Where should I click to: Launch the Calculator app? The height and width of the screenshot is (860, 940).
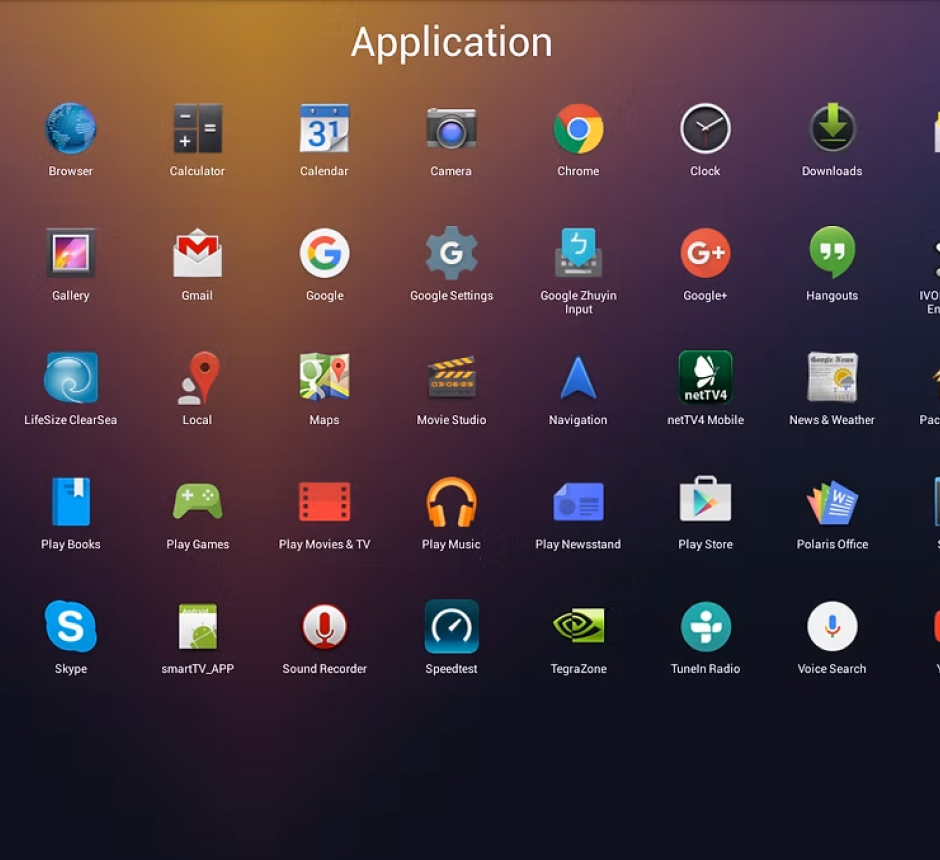point(197,130)
